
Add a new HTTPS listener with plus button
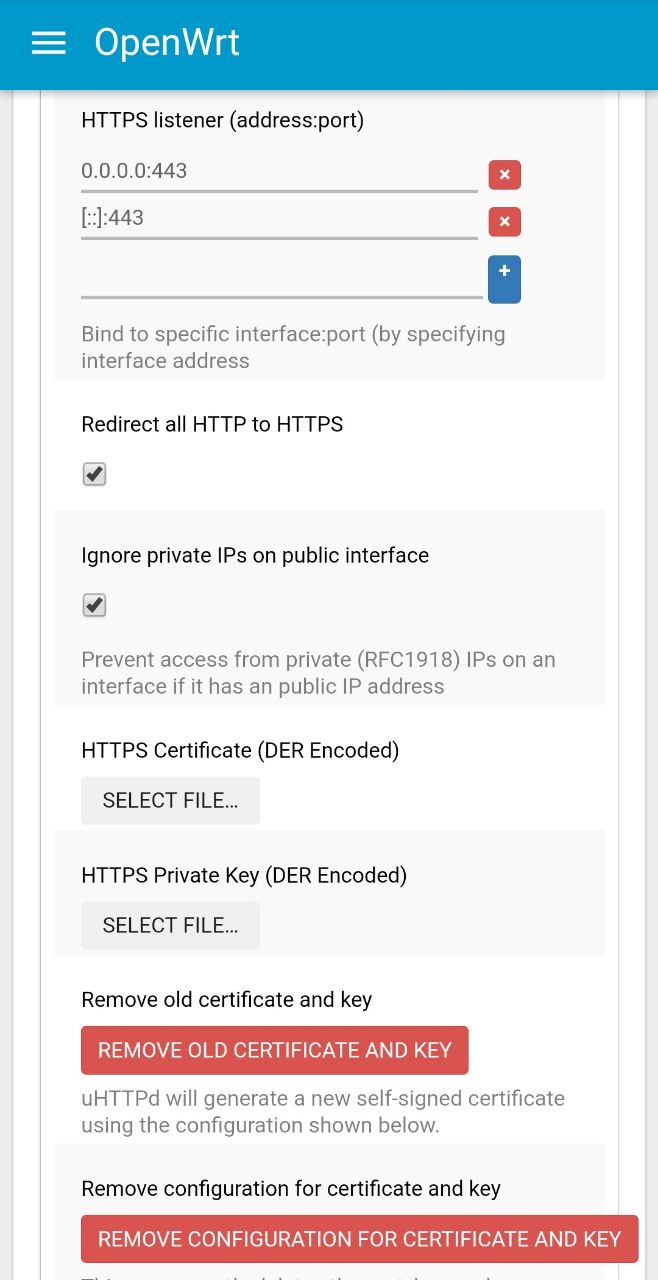(x=504, y=279)
